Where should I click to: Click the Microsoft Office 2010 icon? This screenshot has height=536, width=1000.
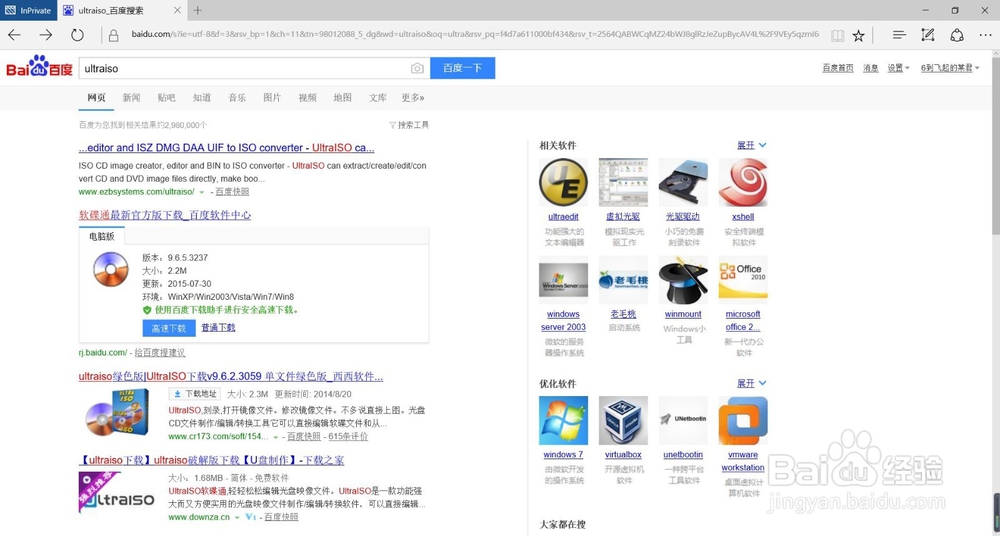pos(743,279)
